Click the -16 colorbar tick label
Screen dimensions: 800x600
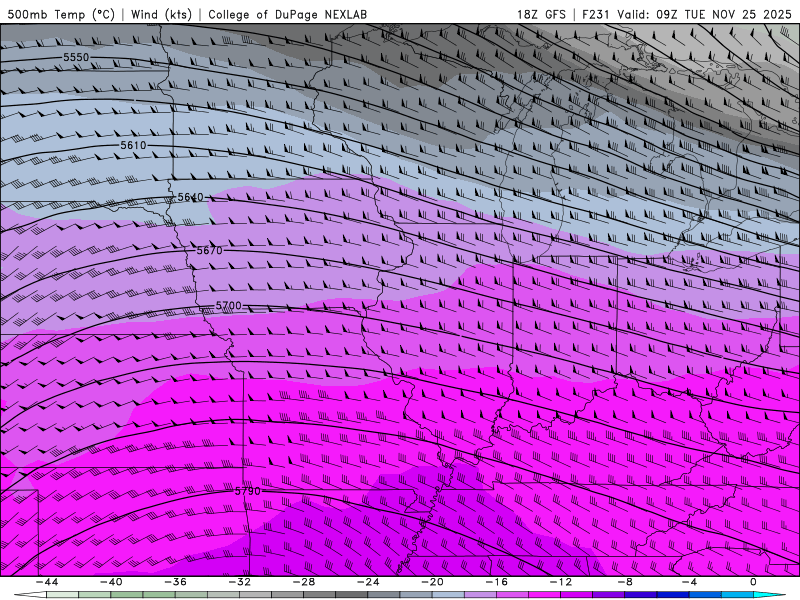pyautogui.click(x=497, y=582)
